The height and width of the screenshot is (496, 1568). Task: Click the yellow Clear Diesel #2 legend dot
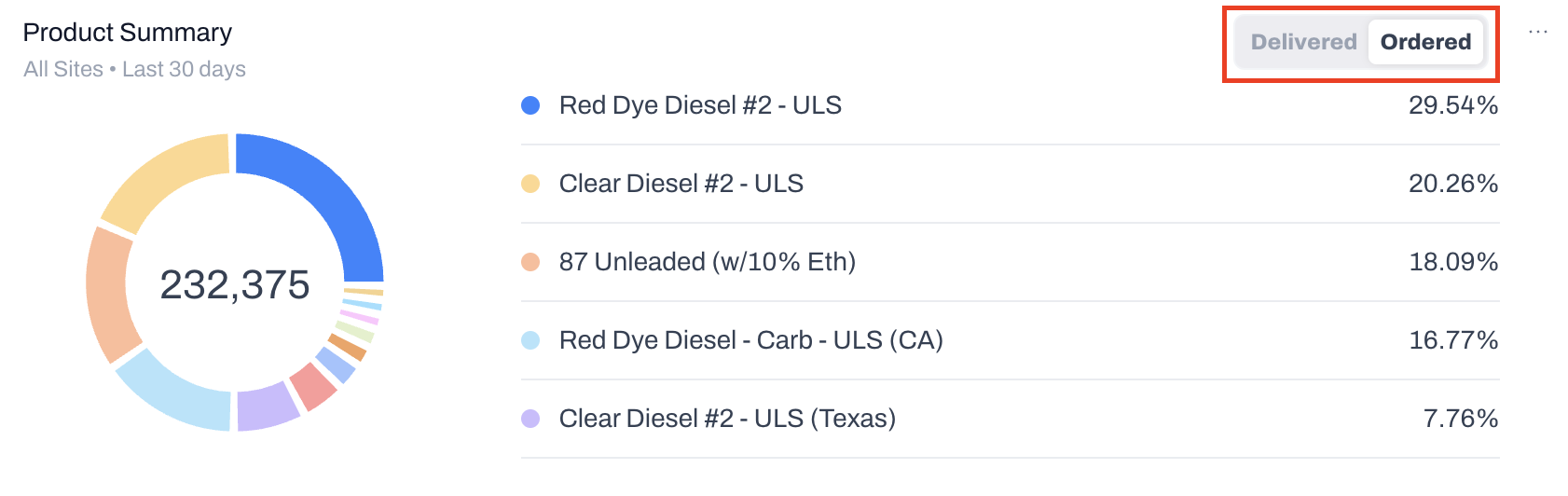click(x=530, y=184)
